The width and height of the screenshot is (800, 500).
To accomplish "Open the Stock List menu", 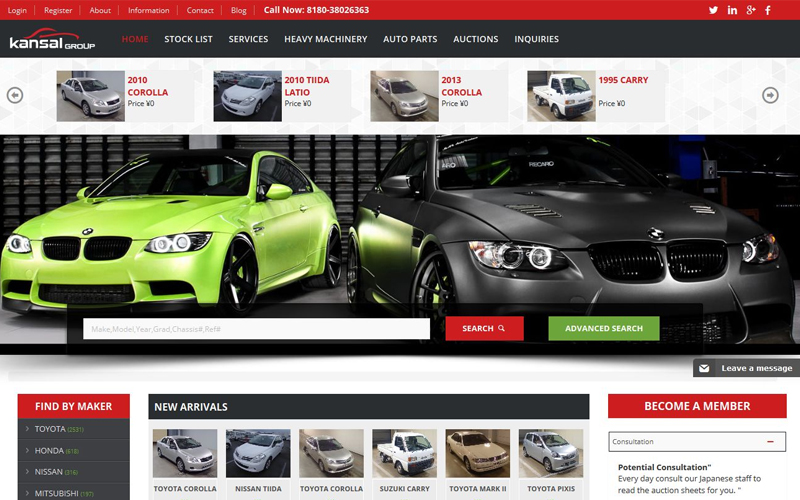I will (x=188, y=39).
